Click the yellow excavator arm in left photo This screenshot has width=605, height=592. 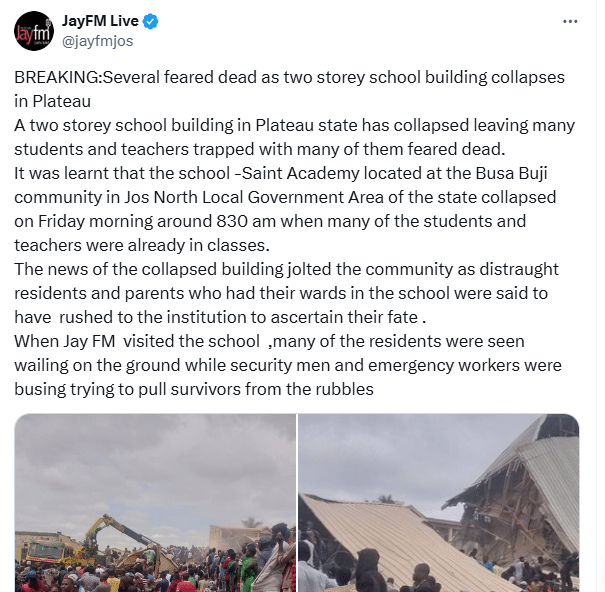point(116,528)
